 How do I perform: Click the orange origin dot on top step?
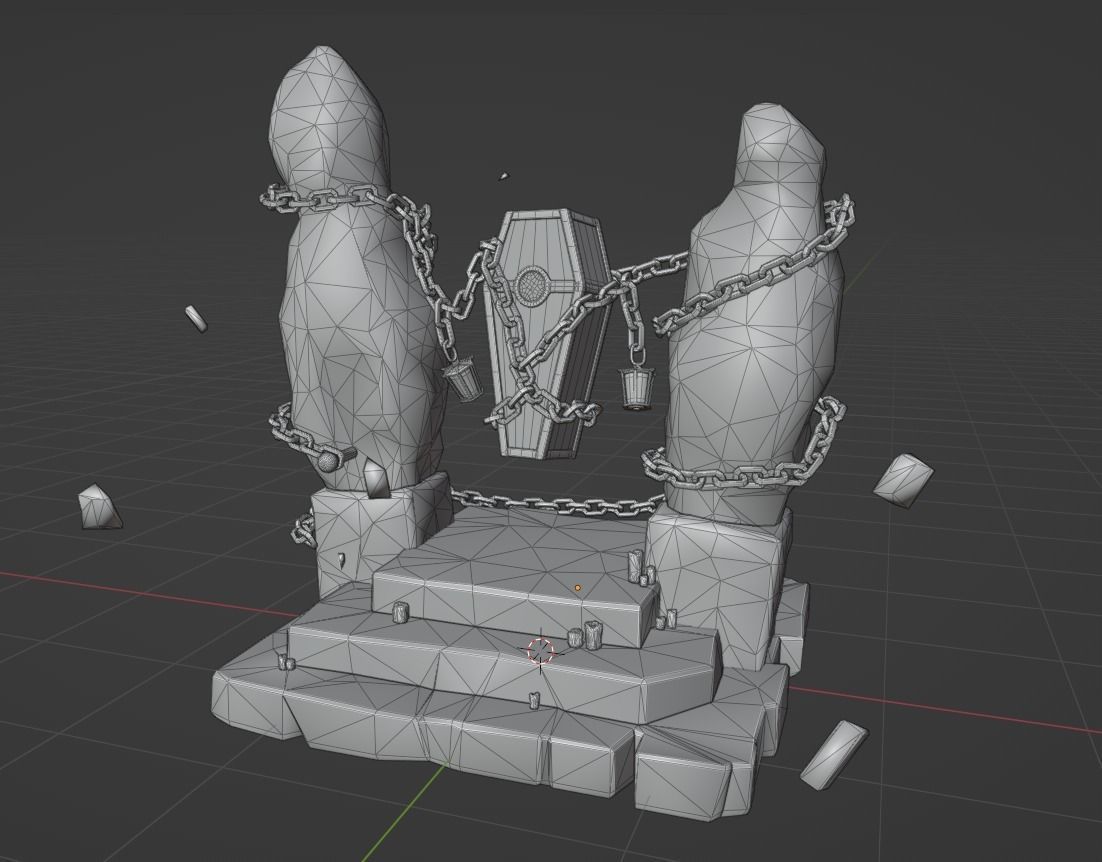[578, 587]
